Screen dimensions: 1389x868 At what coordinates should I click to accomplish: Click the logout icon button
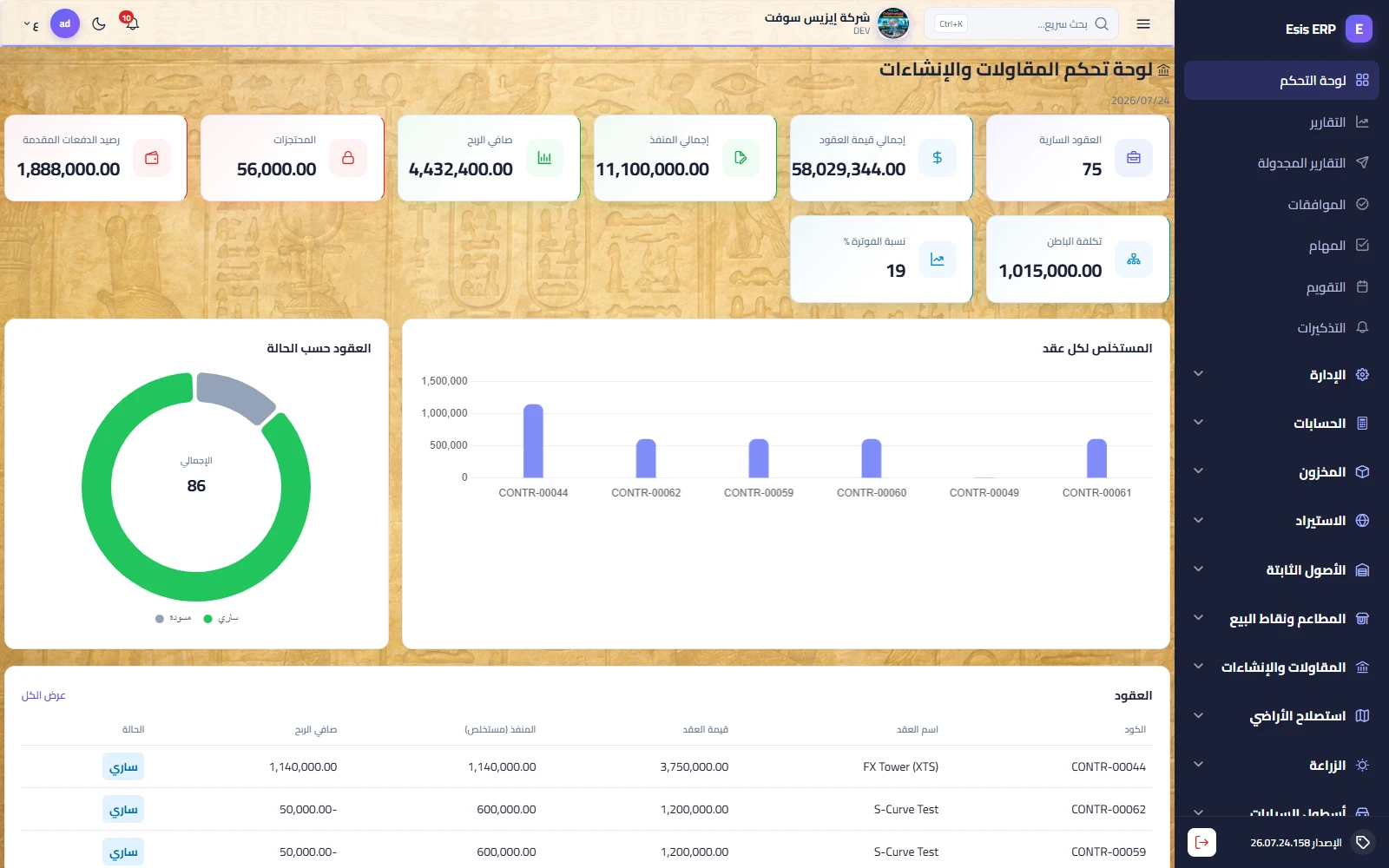tap(1201, 842)
